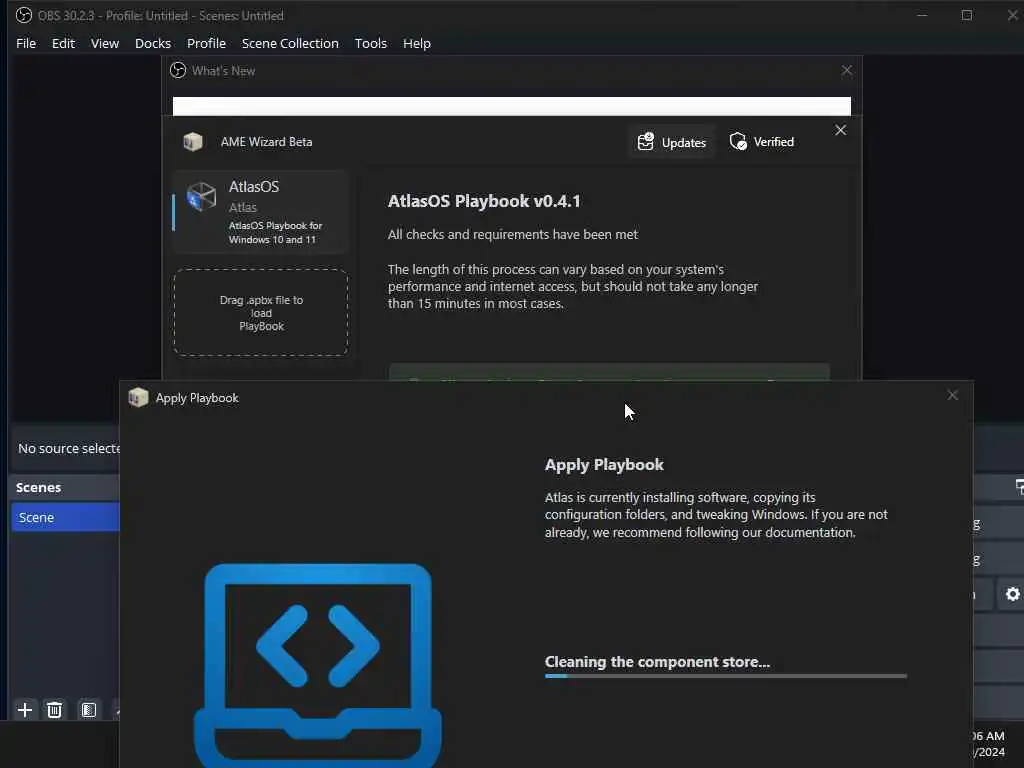Maximize the OBS window
The width and height of the screenshot is (1024, 768).
(x=967, y=15)
